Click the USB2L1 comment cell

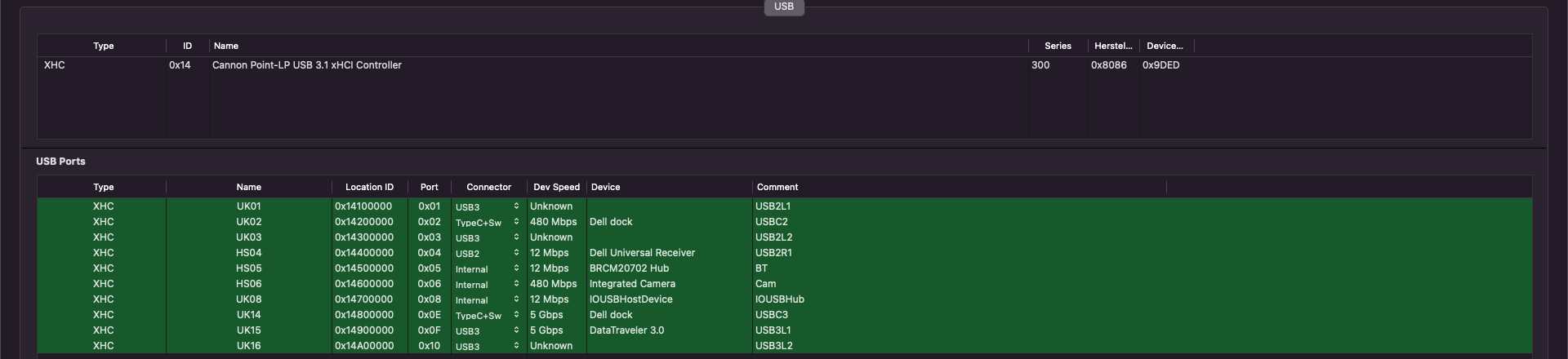point(773,206)
